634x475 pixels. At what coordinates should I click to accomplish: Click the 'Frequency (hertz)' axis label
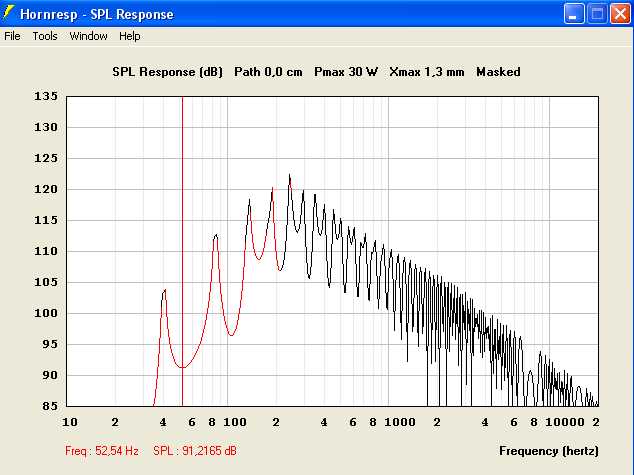point(549,451)
